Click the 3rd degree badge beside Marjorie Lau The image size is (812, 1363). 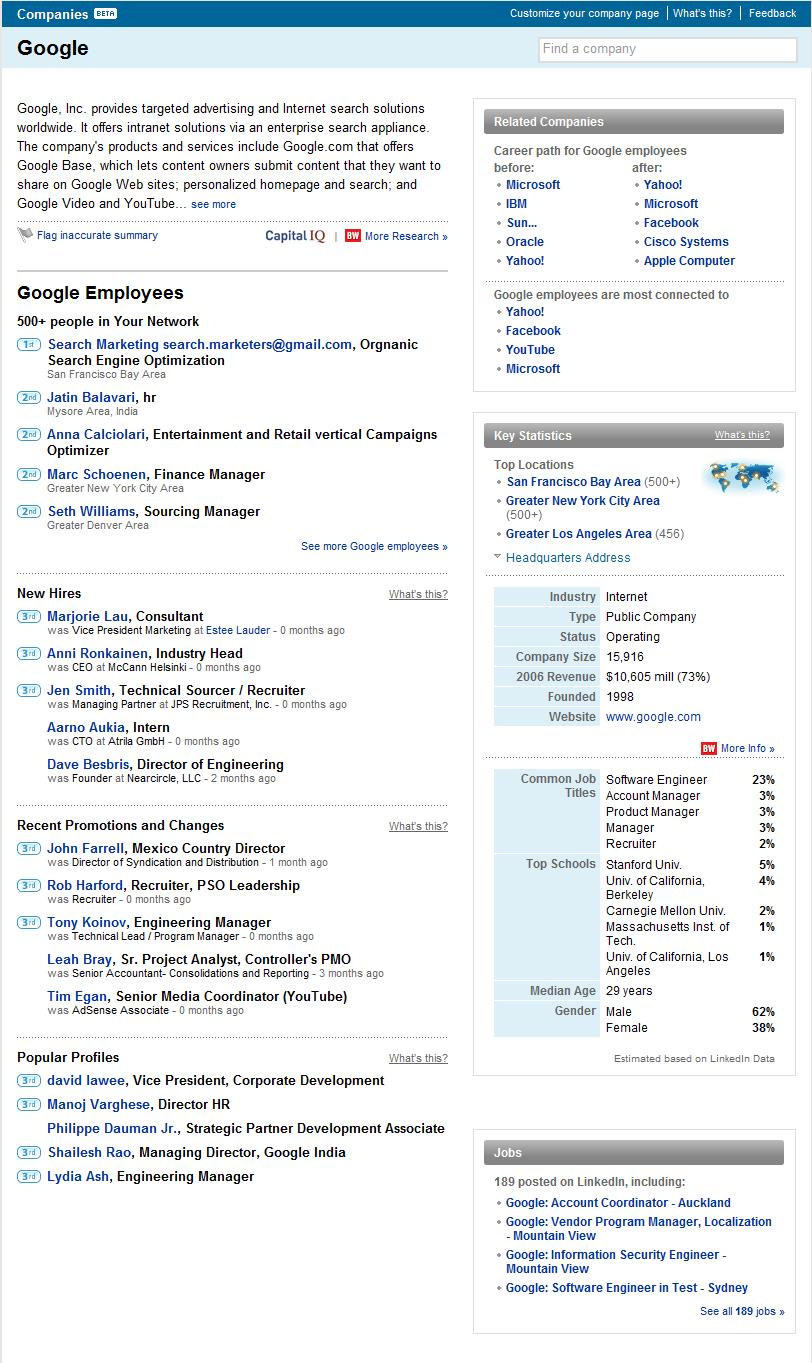pyautogui.click(x=28, y=617)
